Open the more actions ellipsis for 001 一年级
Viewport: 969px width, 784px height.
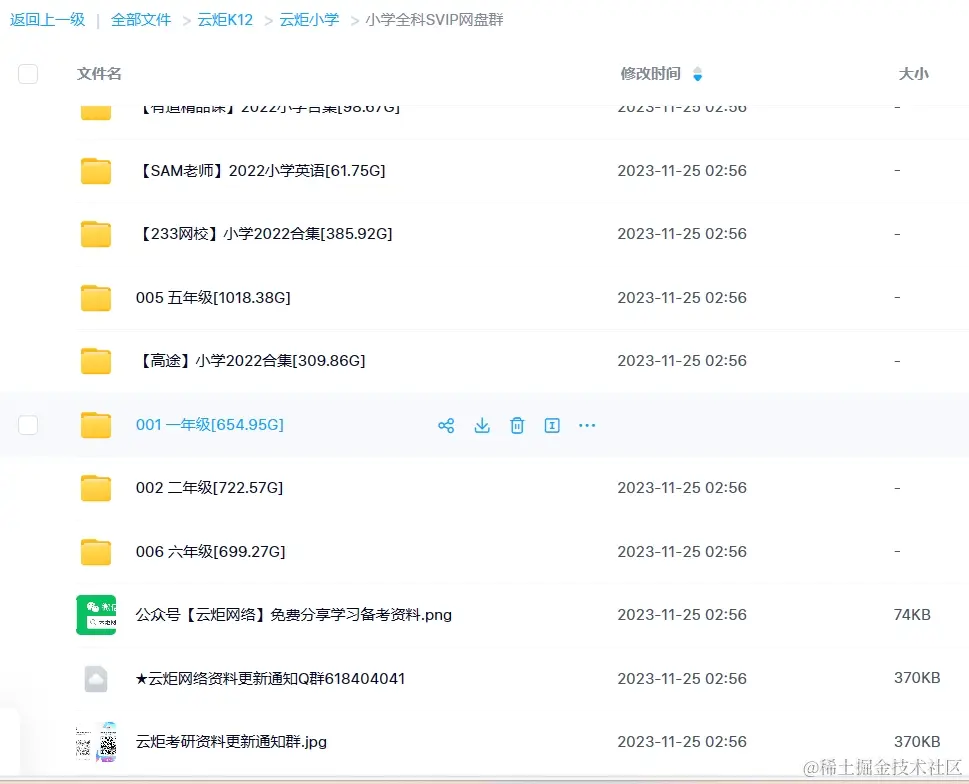[586, 425]
